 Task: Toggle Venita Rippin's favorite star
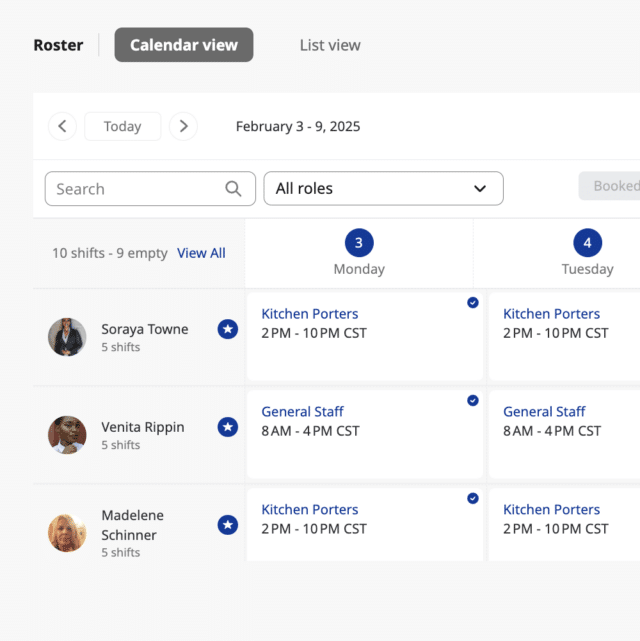[x=228, y=427]
